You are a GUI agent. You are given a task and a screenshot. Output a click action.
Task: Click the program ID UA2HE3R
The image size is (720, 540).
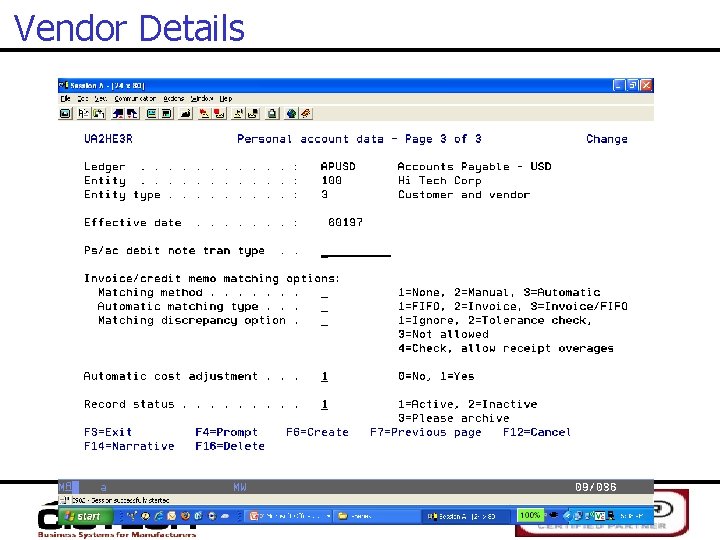point(108,139)
